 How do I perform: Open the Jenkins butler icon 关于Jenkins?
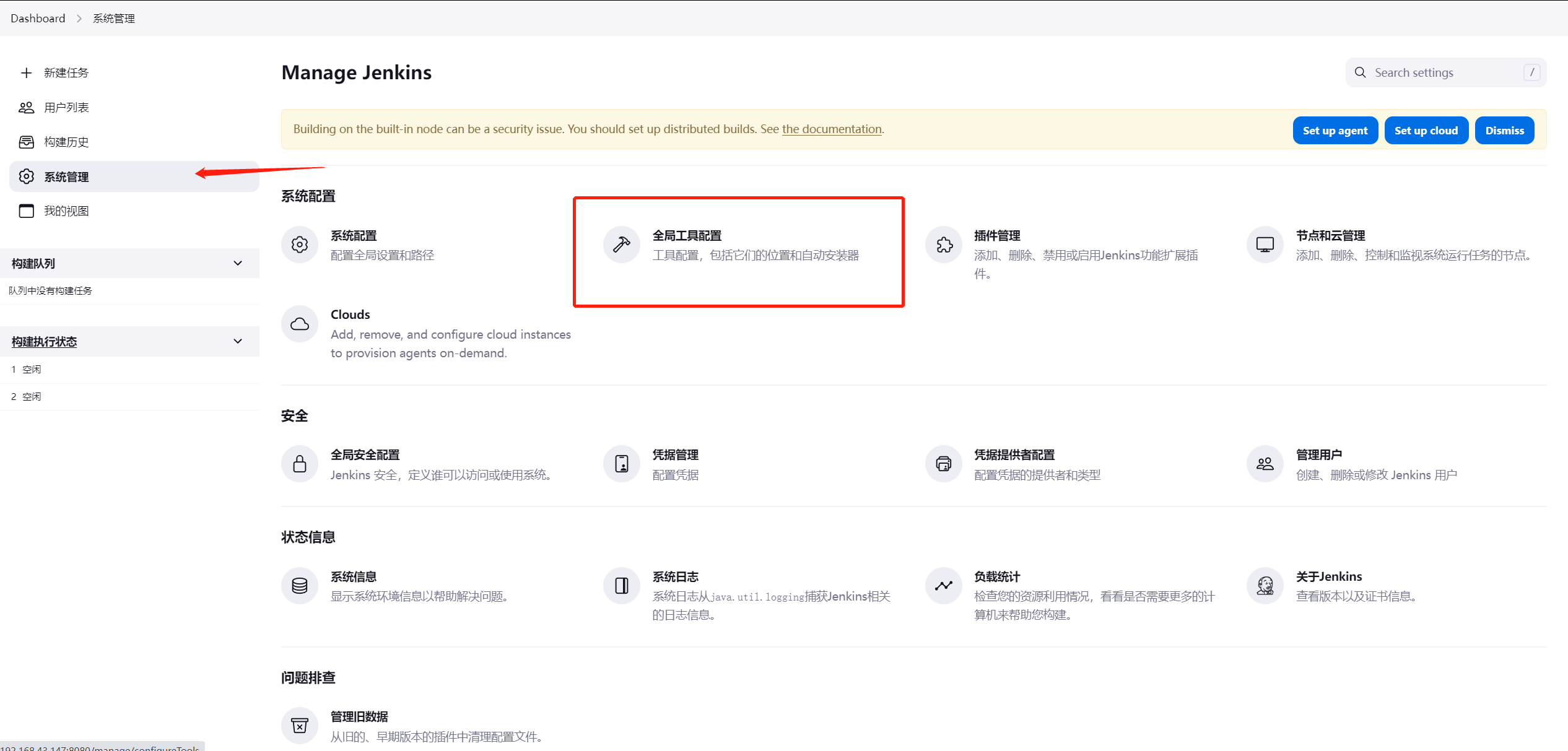(x=1265, y=586)
